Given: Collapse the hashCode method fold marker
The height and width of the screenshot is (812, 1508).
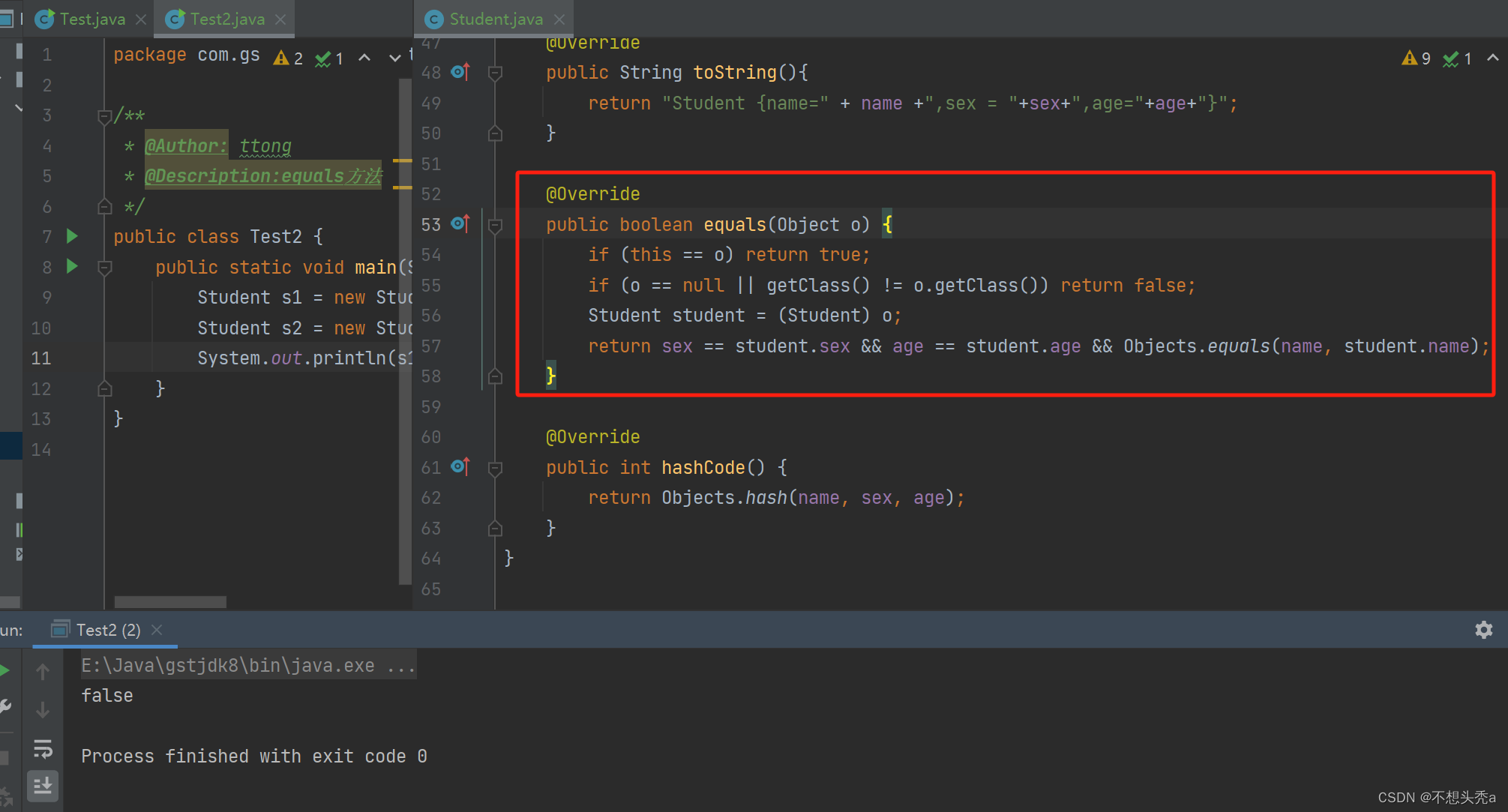Looking at the screenshot, I should pyautogui.click(x=495, y=469).
